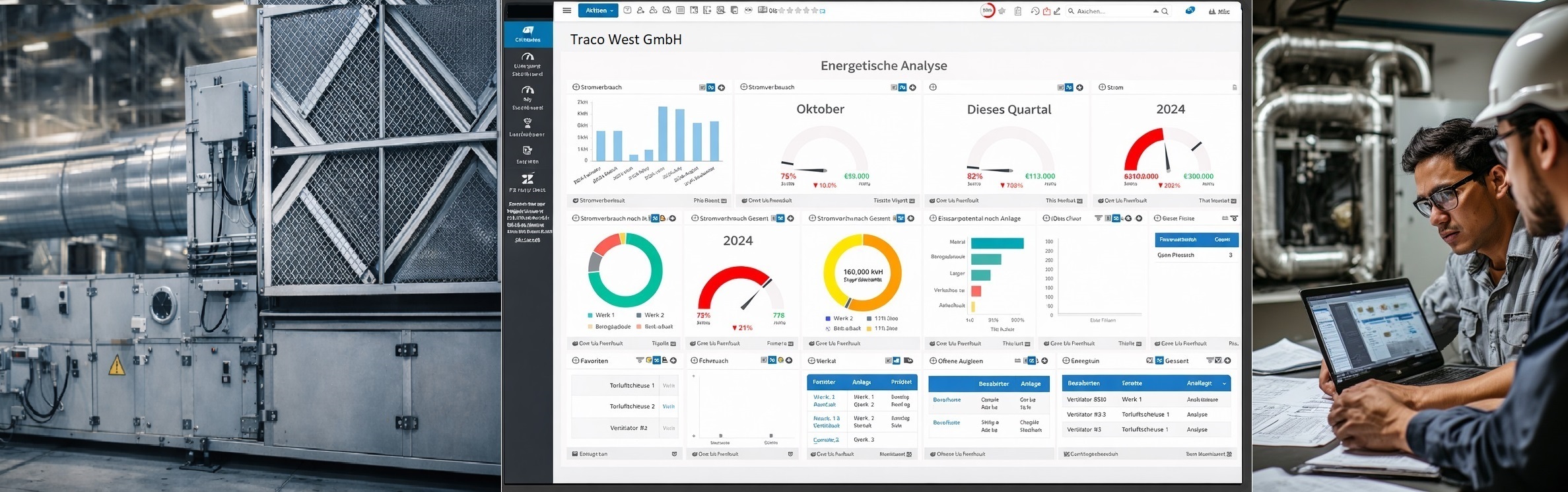Viewport: 1568px width, 492px height.
Task: Click the Forntter column header in Vierkat table
Action: click(x=824, y=382)
